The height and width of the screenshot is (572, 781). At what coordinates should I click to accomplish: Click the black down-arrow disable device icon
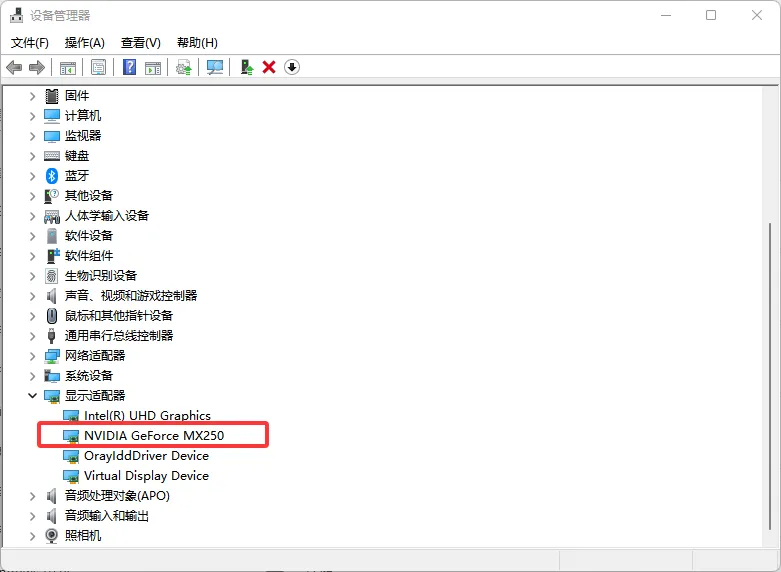tap(292, 67)
